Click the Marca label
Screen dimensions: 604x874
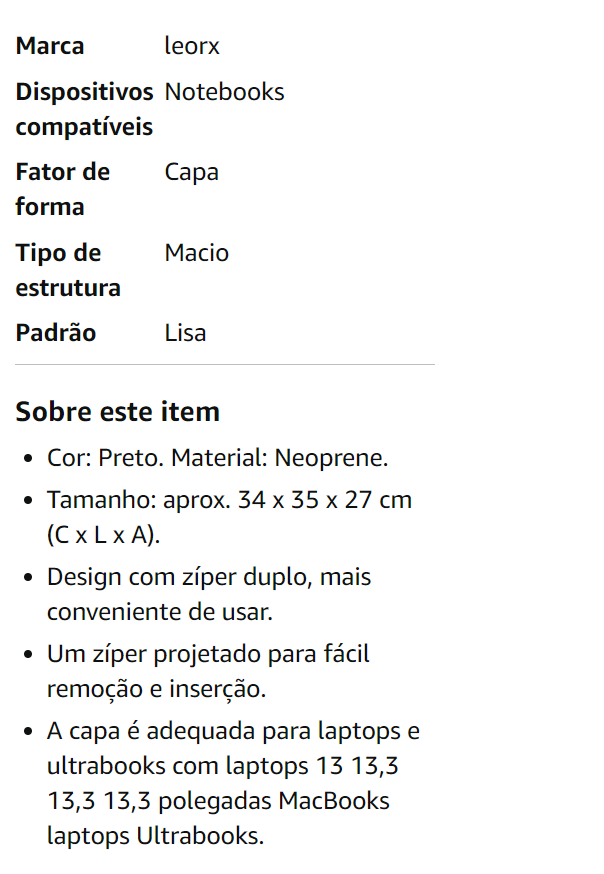(50, 46)
